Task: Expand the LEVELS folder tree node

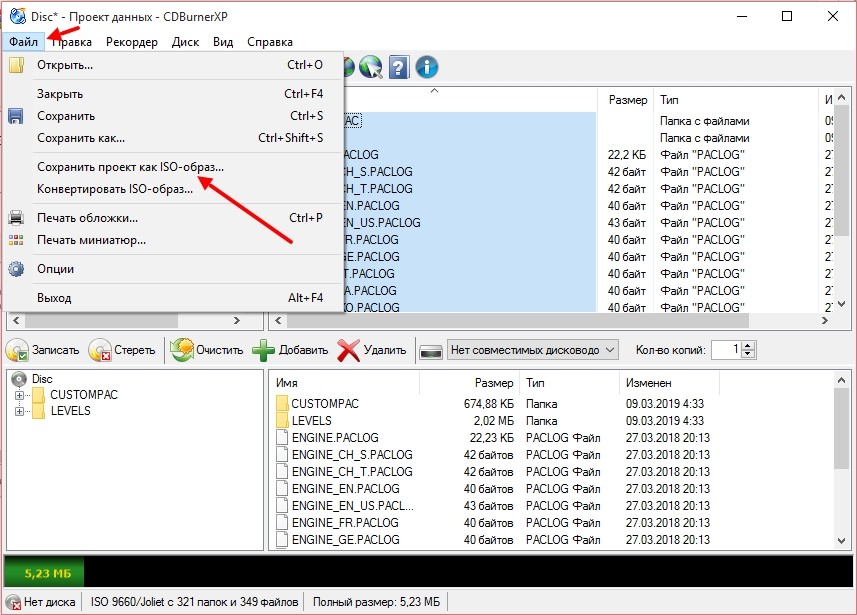Action: point(19,411)
